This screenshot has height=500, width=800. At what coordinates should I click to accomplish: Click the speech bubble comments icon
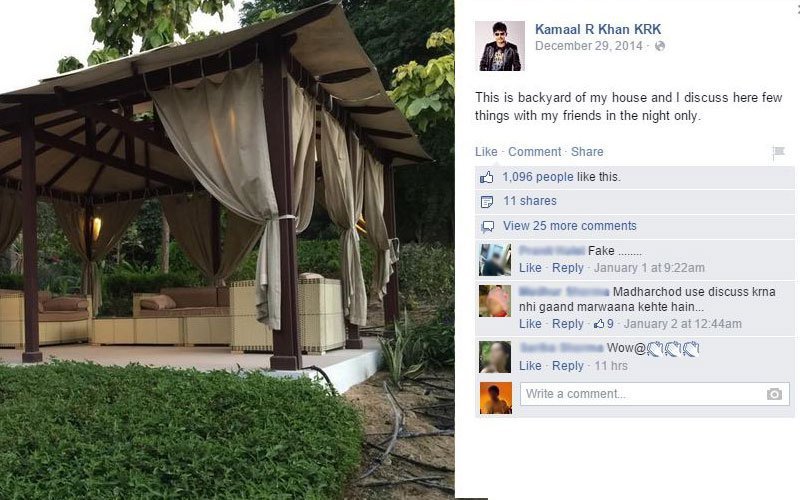(488, 226)
